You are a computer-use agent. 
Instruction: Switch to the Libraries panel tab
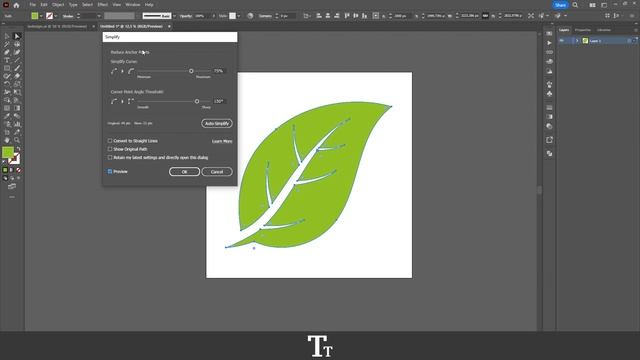(x=604, y=30)
